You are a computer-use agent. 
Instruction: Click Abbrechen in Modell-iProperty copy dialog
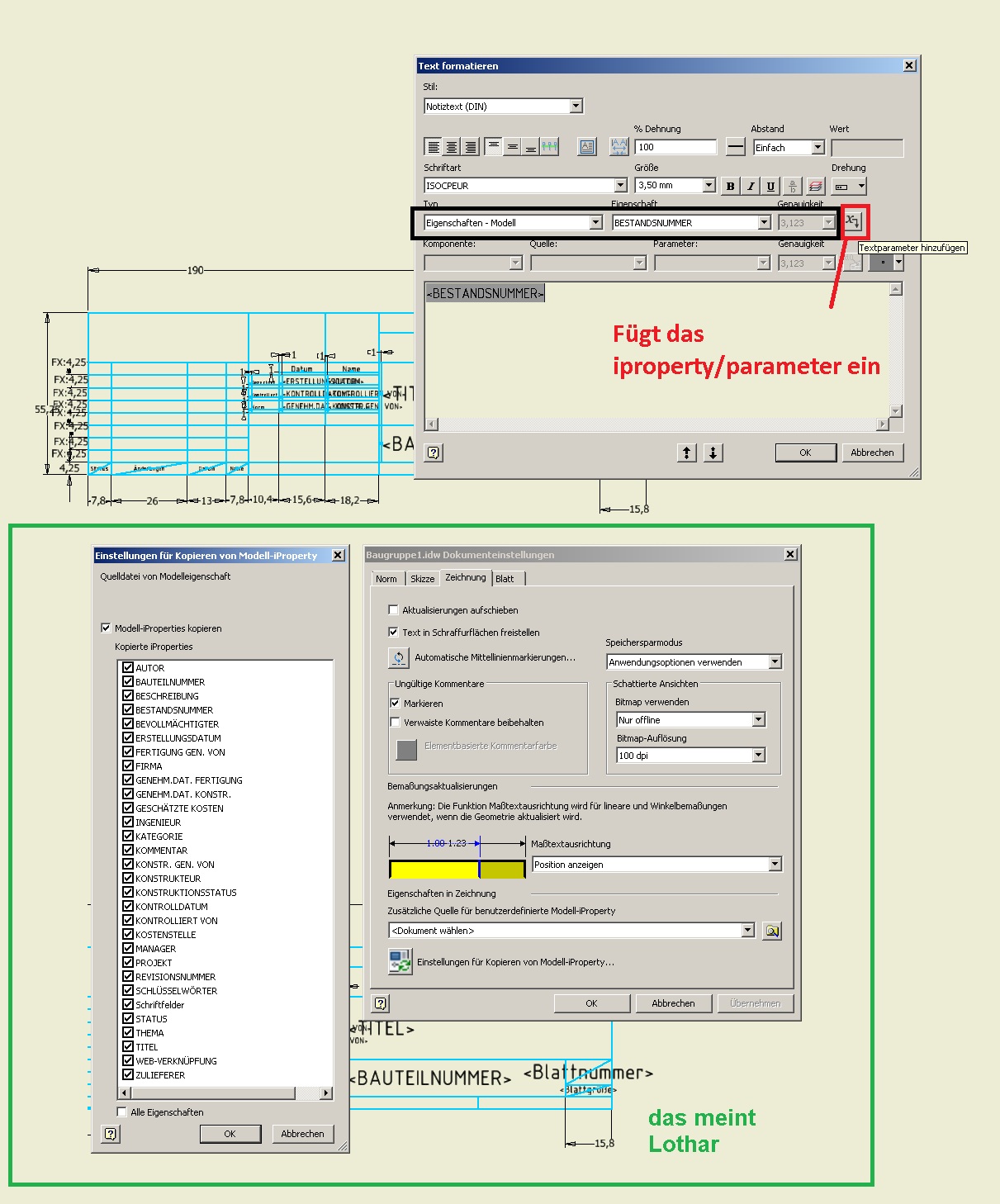pyautogui.click(x=302, y=1134)
